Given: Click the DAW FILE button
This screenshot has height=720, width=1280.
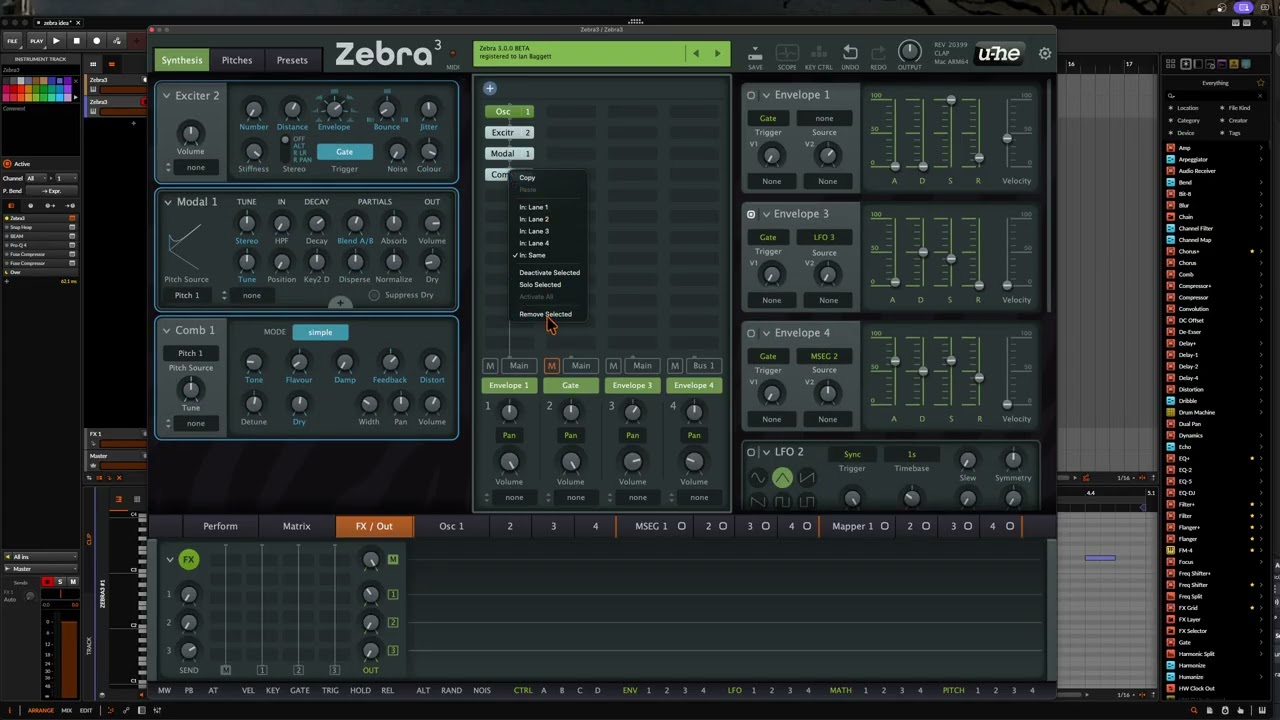Looking at the screenshot, I should coord(13,41).
